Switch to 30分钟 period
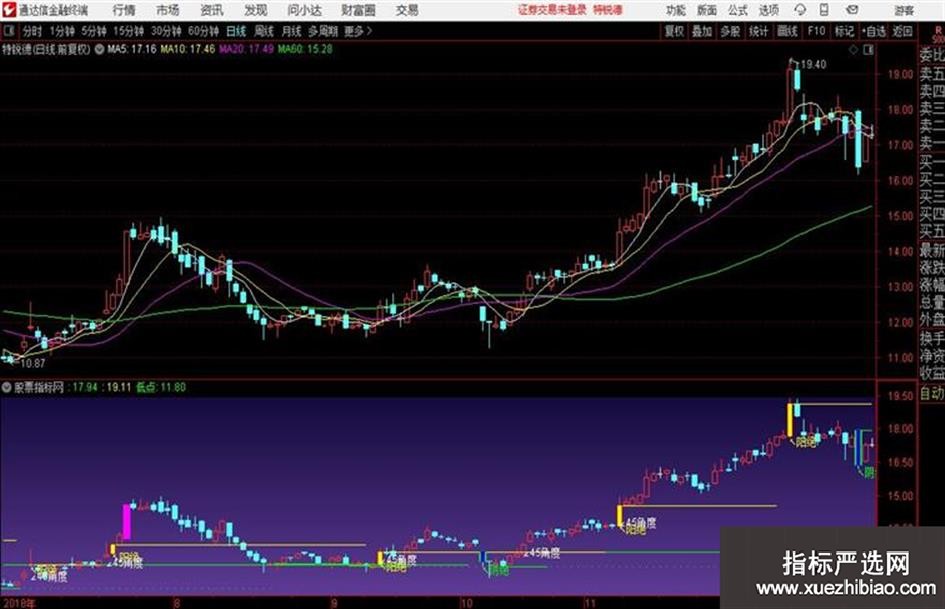This screenshot has width=945, height=609. tap(166, 31)
